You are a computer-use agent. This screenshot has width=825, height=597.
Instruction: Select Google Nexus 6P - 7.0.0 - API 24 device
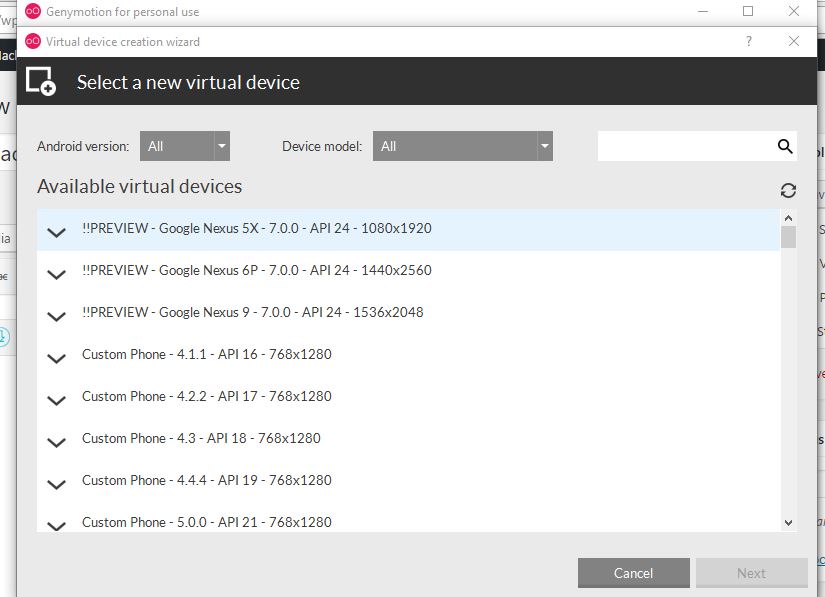[x=408, y=271]
